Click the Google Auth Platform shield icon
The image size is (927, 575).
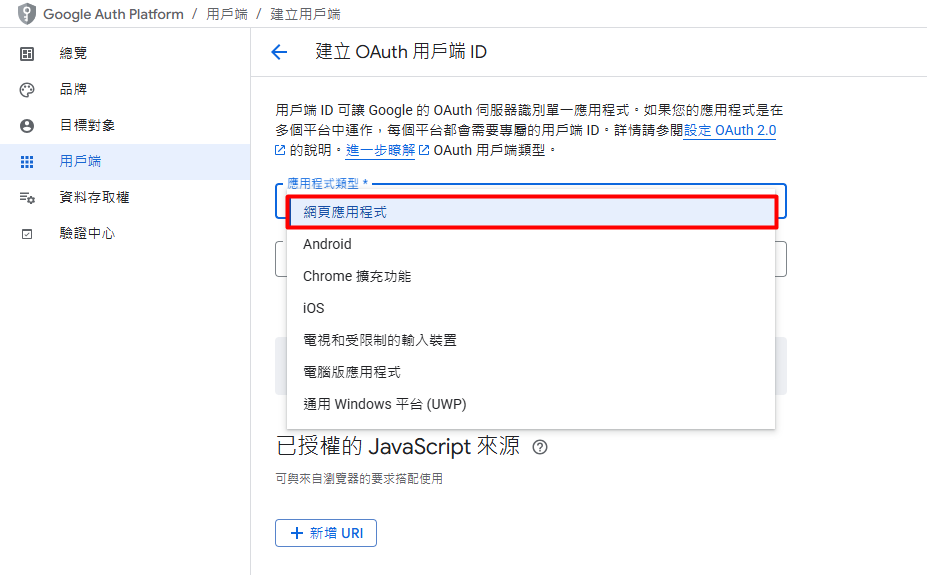tap(26, 14)
